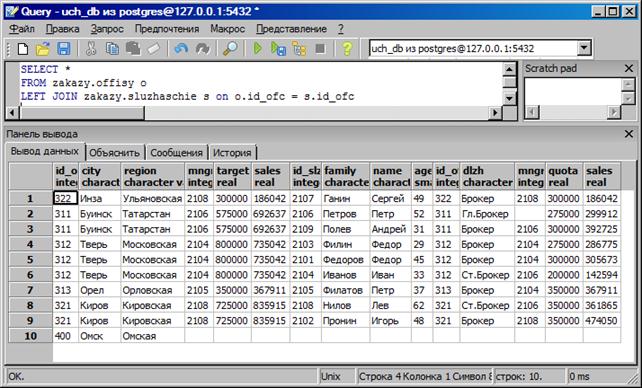Open the ? help menu
Viewport: 642px width, 388px height.
341,29
